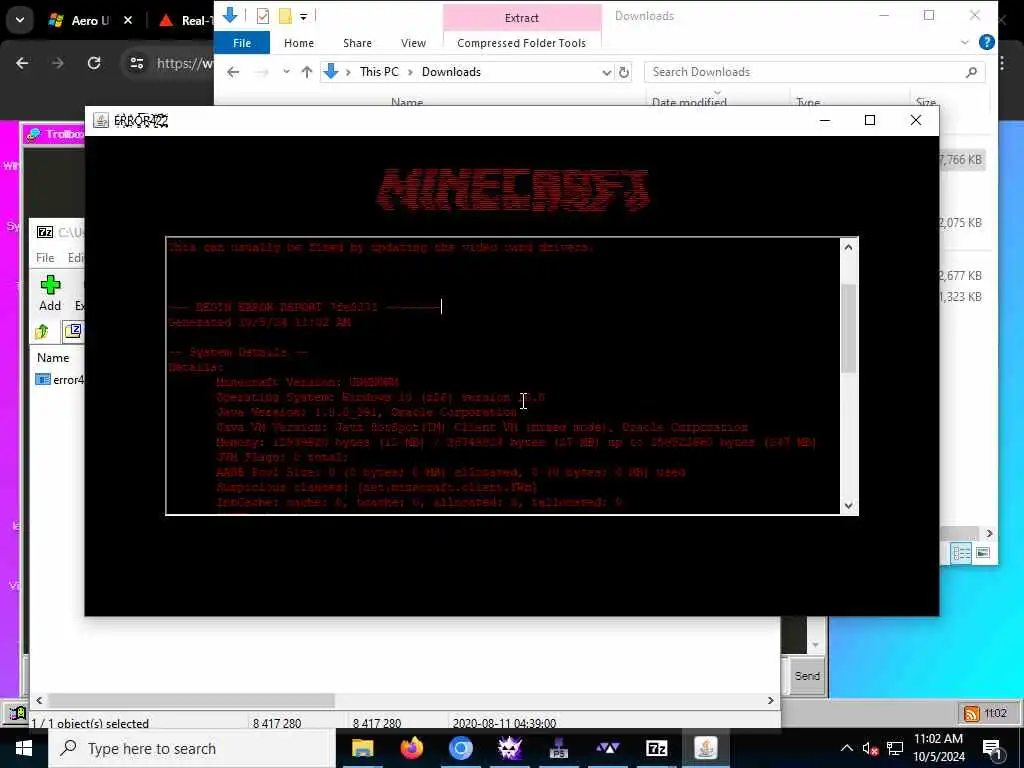The height and width of the screenshot is (768, 1024).
Task: Click the ERROR422 window title icon
Action: tap(101, 120)
